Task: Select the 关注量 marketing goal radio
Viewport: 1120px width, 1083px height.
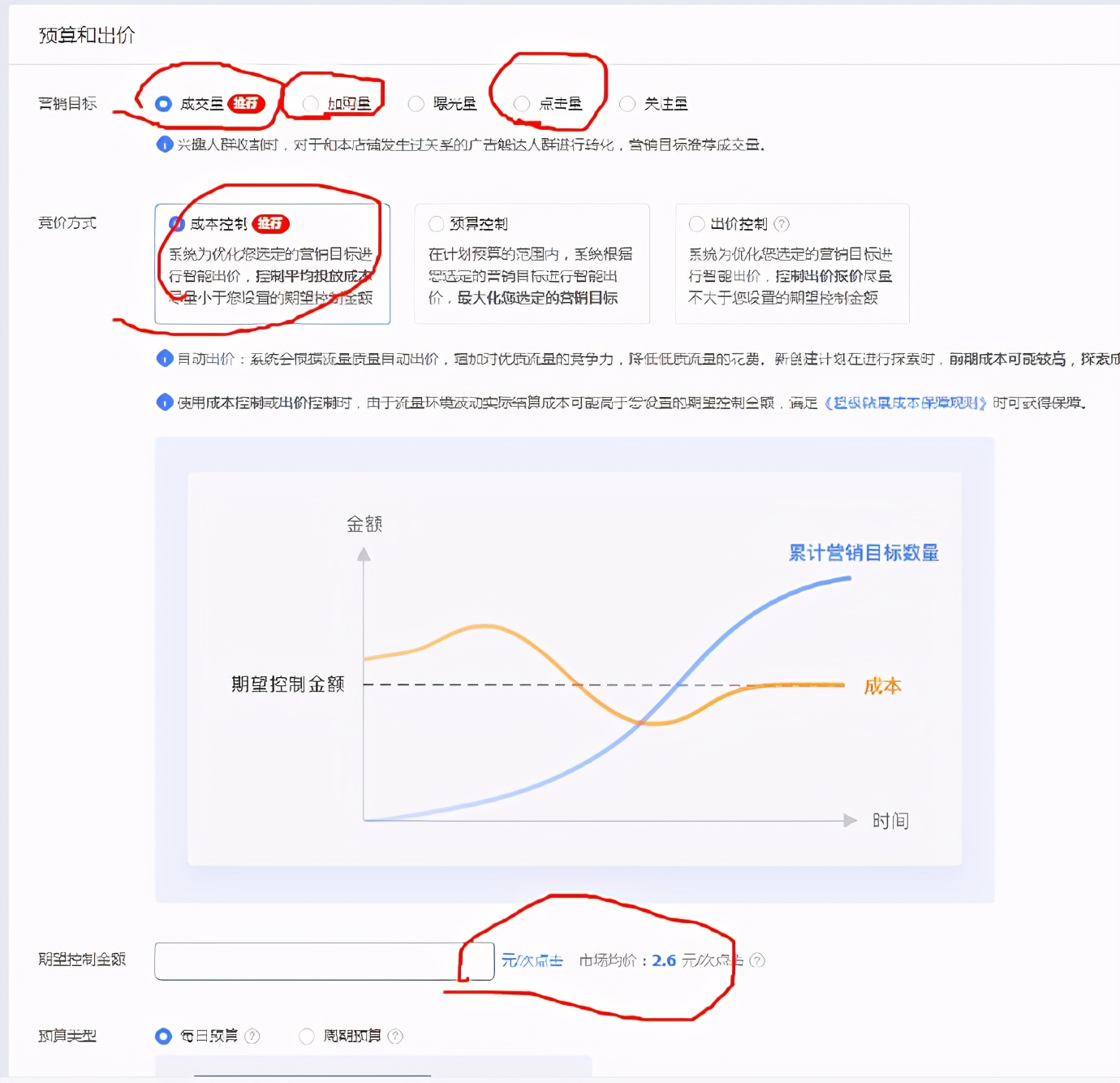Action: tap(627, 104)
